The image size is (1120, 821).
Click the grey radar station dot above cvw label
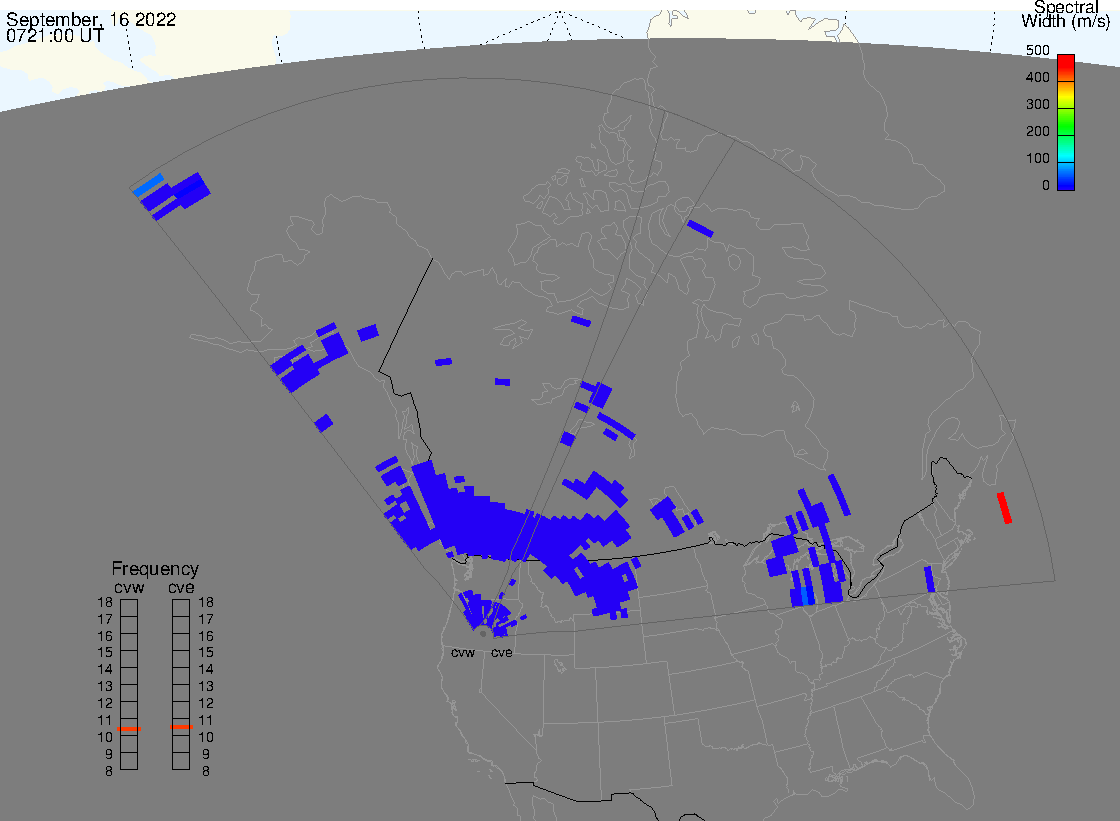[483, 634]
